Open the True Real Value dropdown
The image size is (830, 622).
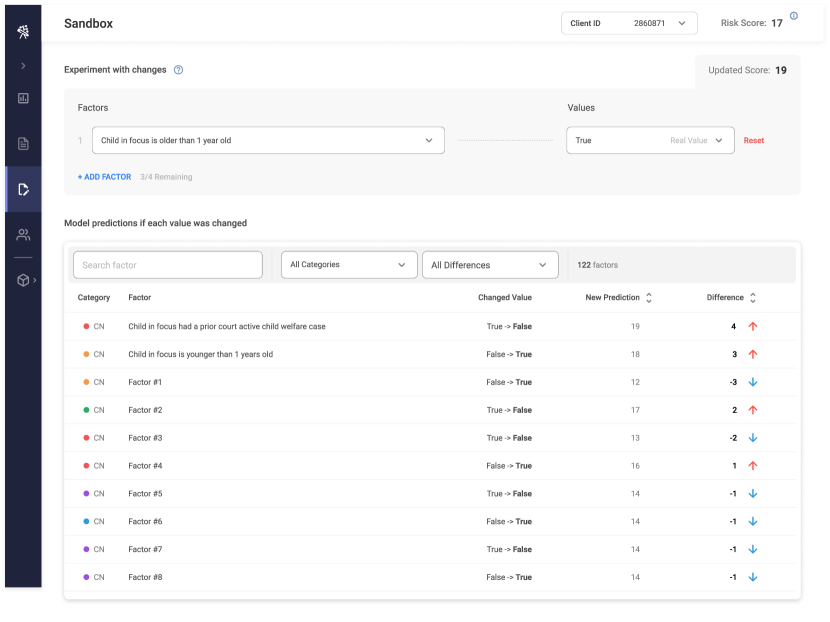pos(650,140)
